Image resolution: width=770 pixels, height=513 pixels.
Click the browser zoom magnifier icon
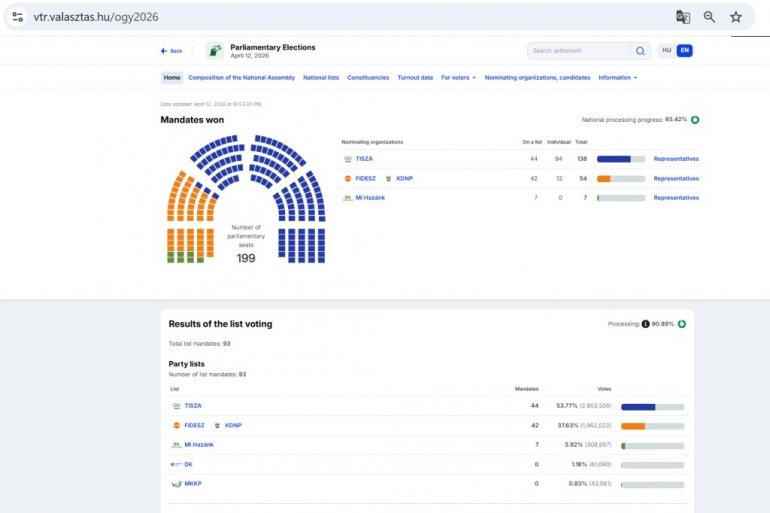(709, 17)
